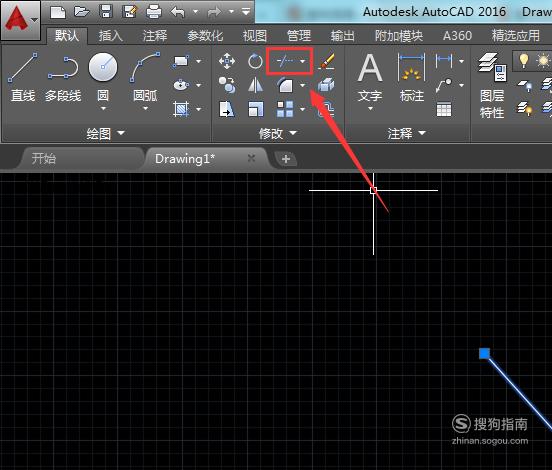Click the Open file folder icon
Image resolution: width=552 pixels, height=470 pixels.
pyautogui.click(x=82, y=12)
